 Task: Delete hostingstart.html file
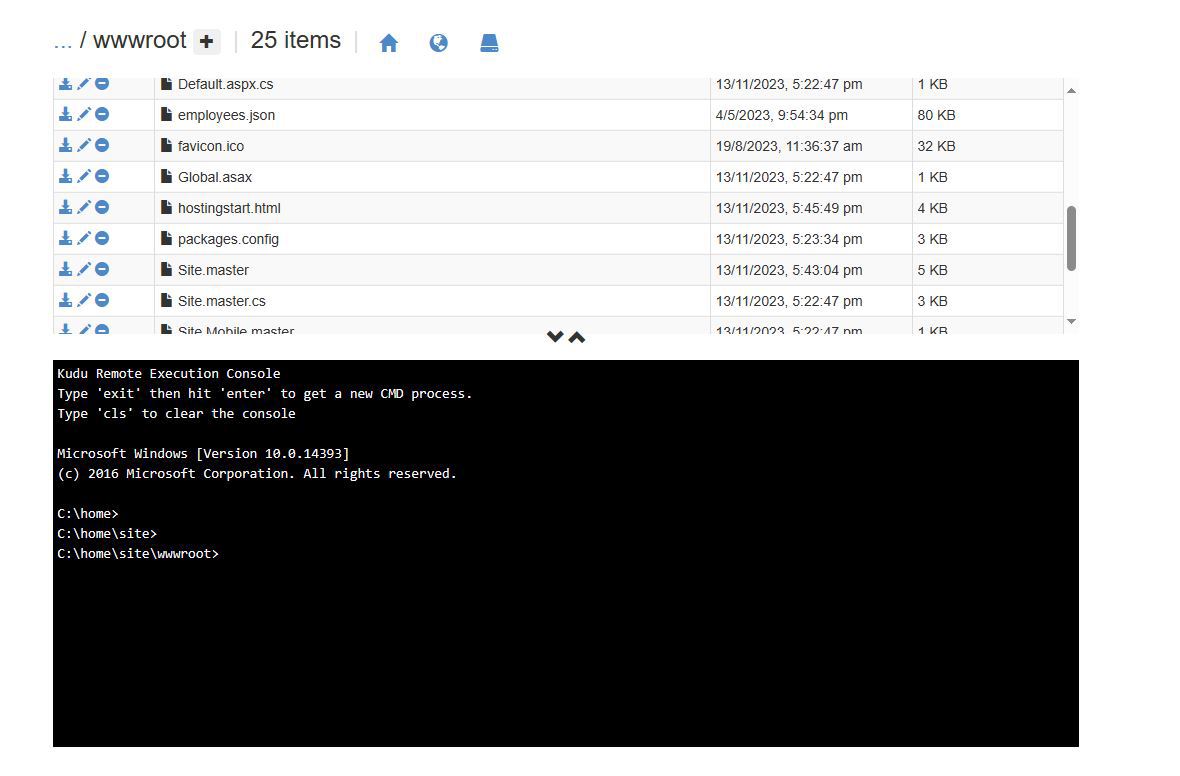pos(102,207)
